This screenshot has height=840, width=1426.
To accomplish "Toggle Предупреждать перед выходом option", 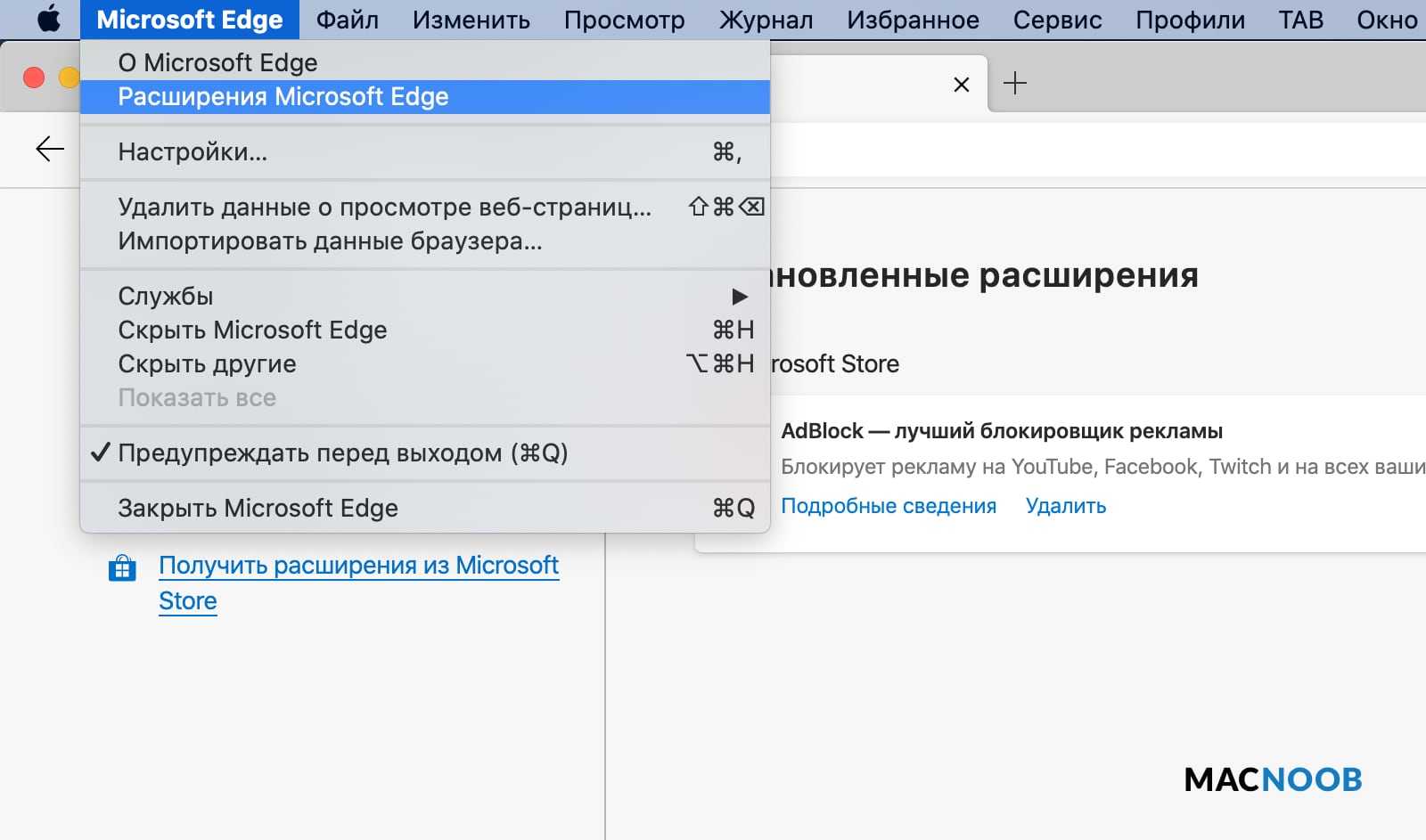I will point(425,453).
